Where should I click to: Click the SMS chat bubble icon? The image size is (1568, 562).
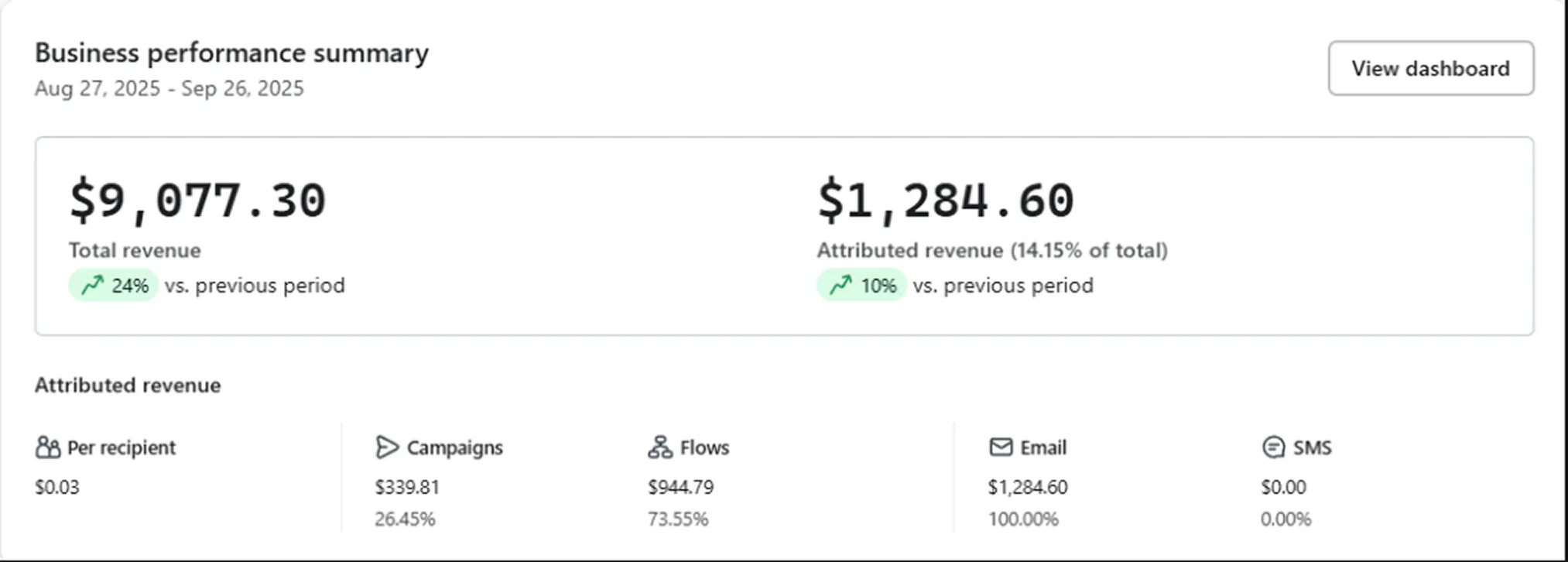(x=1273, y=447)
